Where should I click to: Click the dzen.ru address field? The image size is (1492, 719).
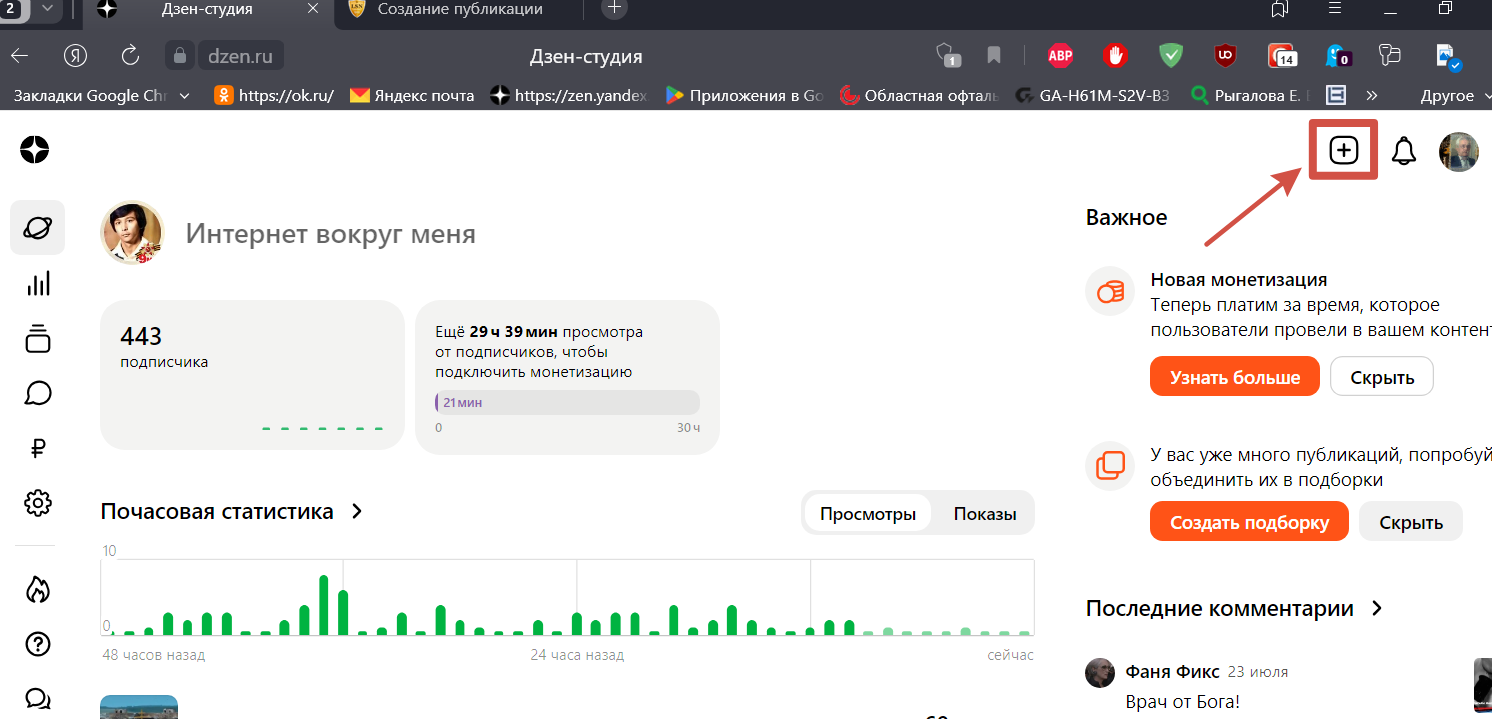pos(240,56)
